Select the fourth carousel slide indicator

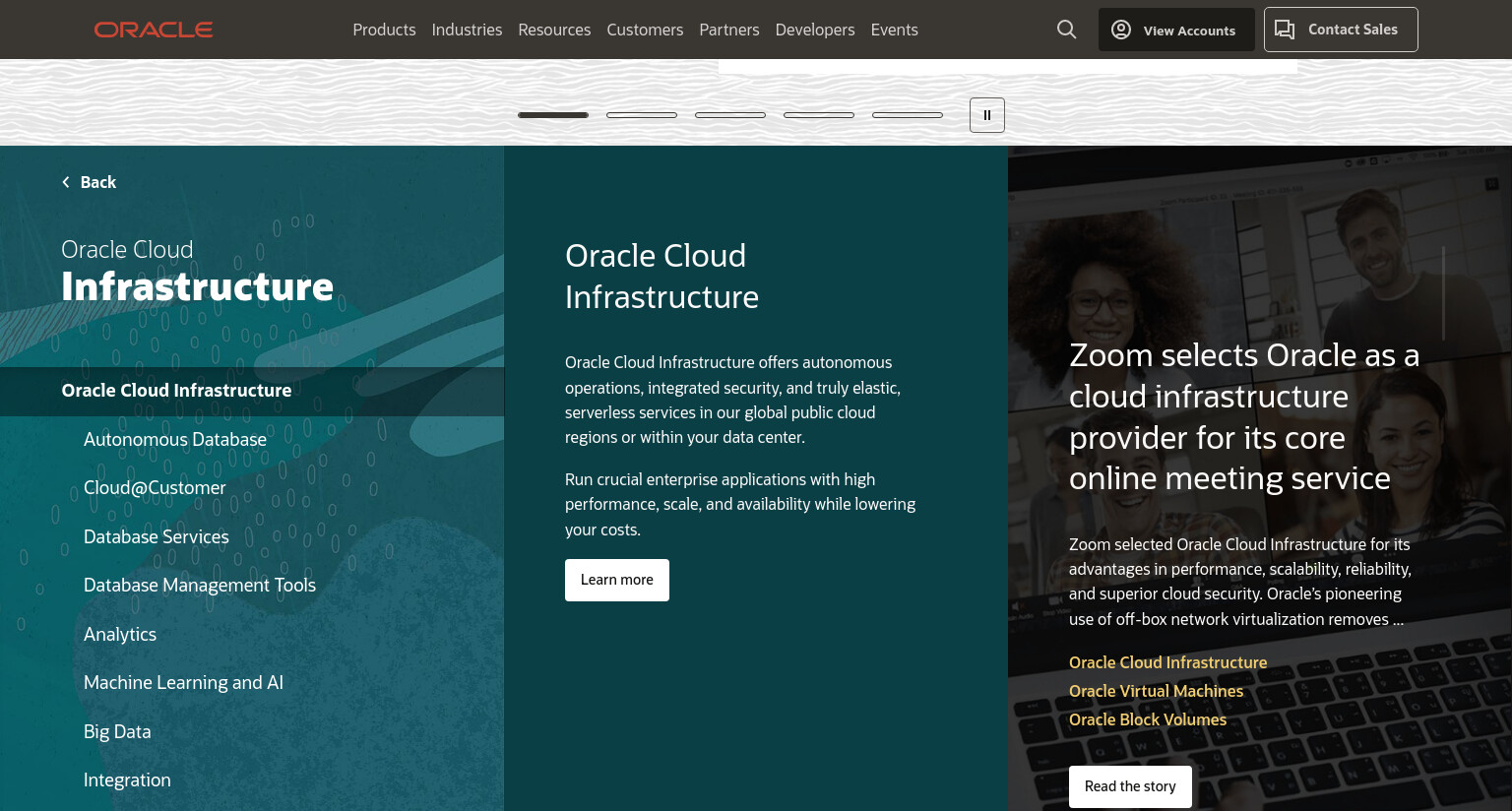click(x=819, y=115)
